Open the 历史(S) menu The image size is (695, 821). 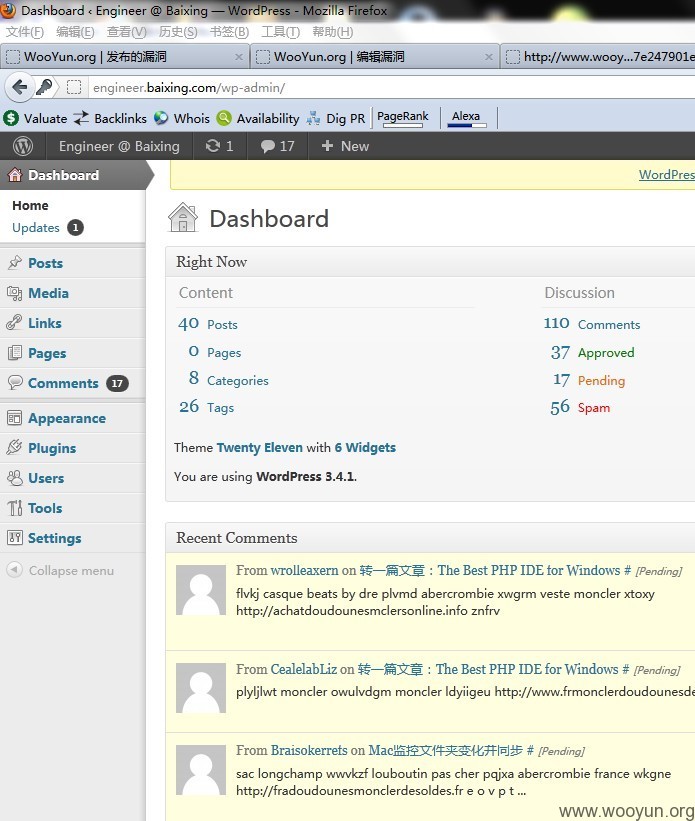[178, 32]
